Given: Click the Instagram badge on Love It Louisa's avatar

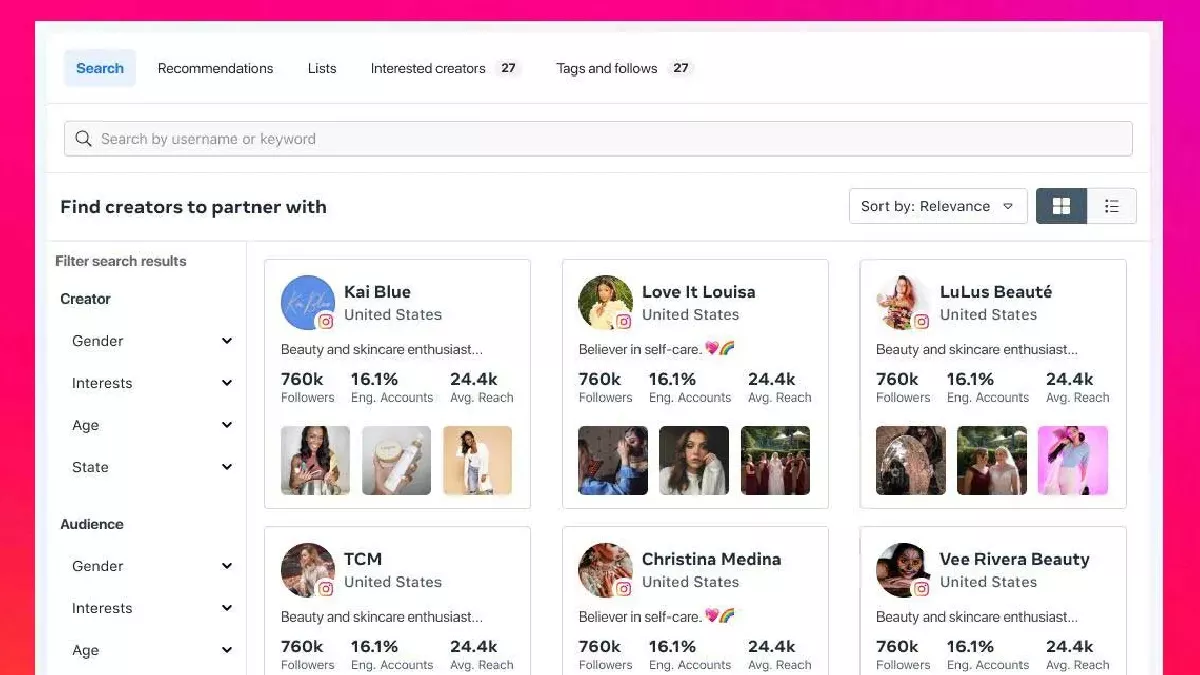Looking at the screenshot, I should (623, 322).
